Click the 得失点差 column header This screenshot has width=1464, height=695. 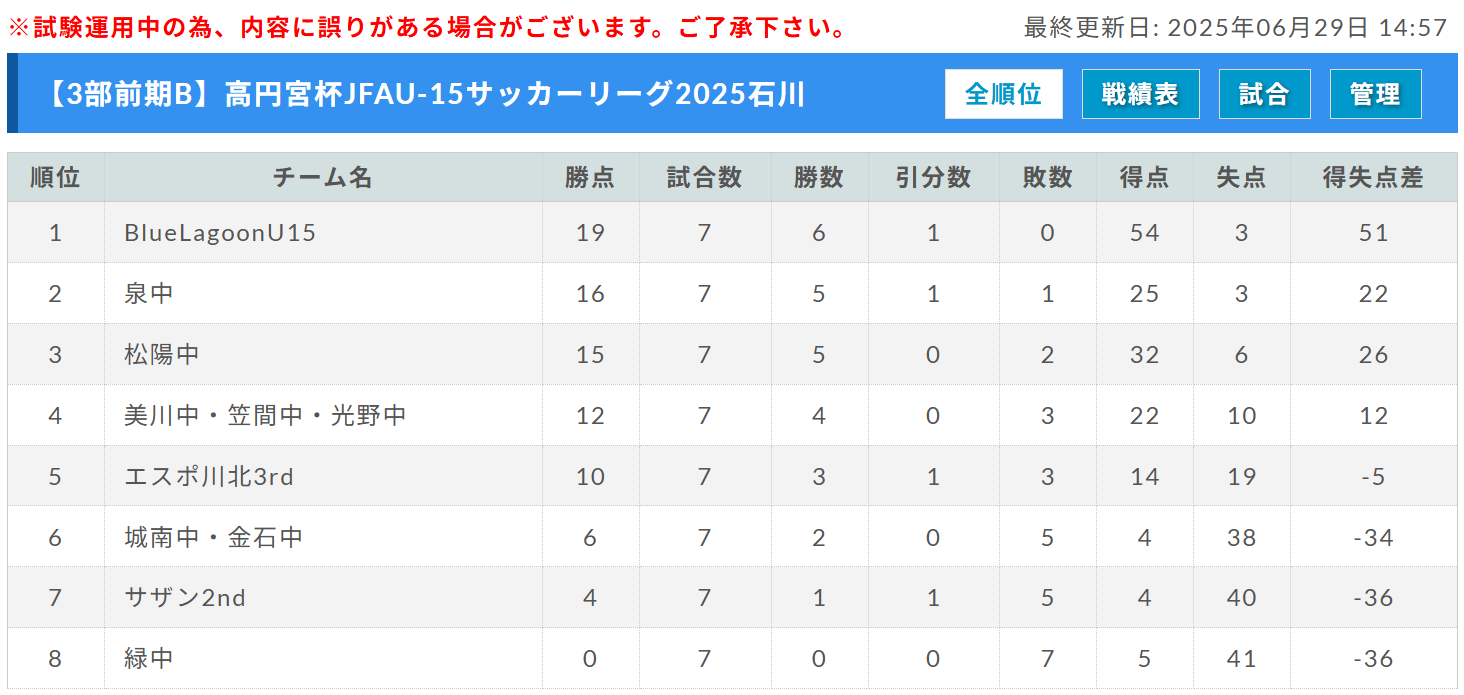click(1373, 178)
